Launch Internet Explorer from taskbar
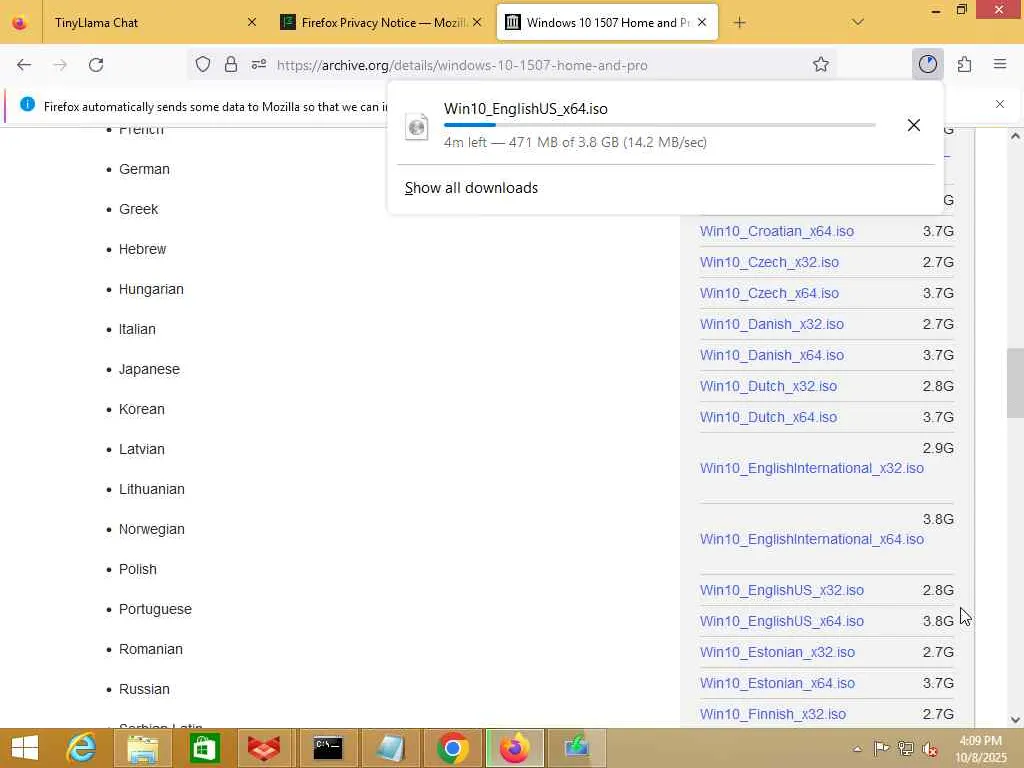The width and height of the screenshot is (1024, 768). (82, 748)
